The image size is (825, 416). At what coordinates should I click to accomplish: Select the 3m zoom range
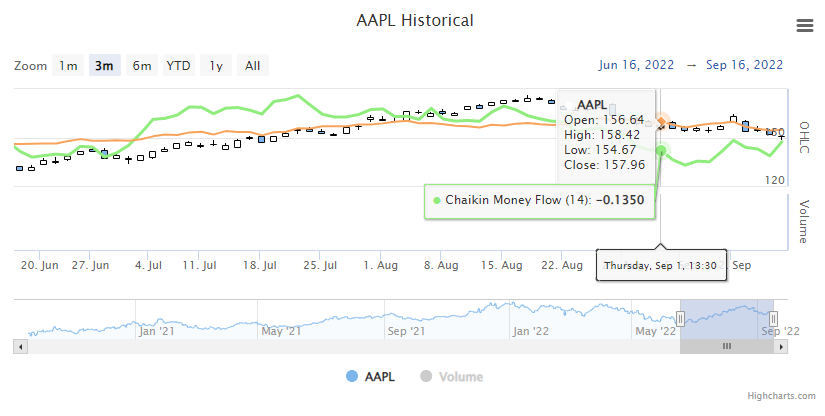coord(104,66)
